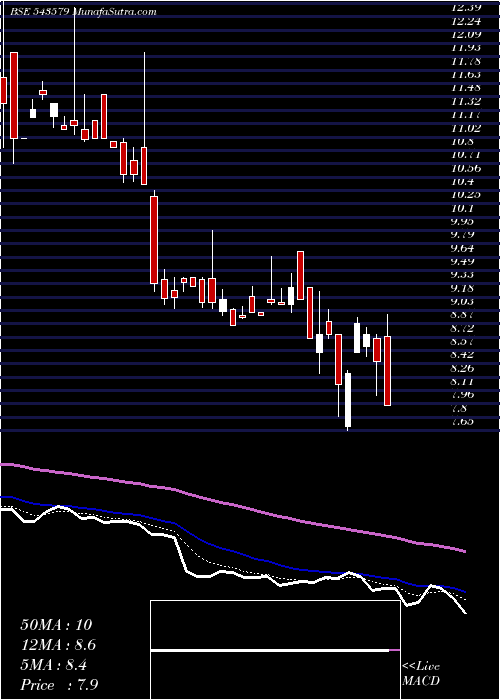
Task: Select the 11.78 price axis label
Action: (x=466, y=61)
